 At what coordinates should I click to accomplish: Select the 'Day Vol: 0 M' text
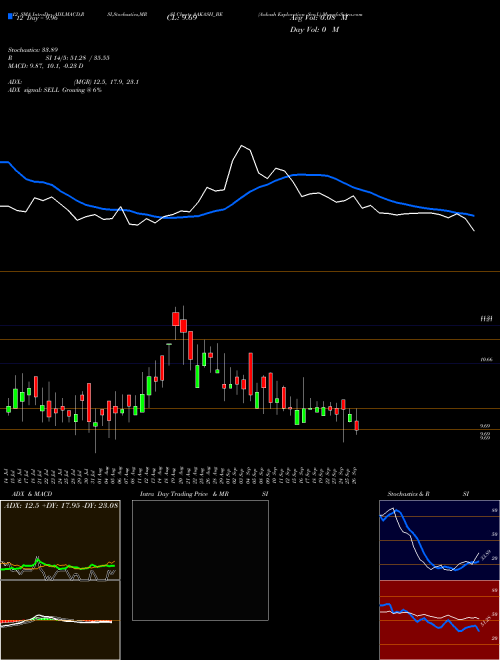[x=314, y=30]
